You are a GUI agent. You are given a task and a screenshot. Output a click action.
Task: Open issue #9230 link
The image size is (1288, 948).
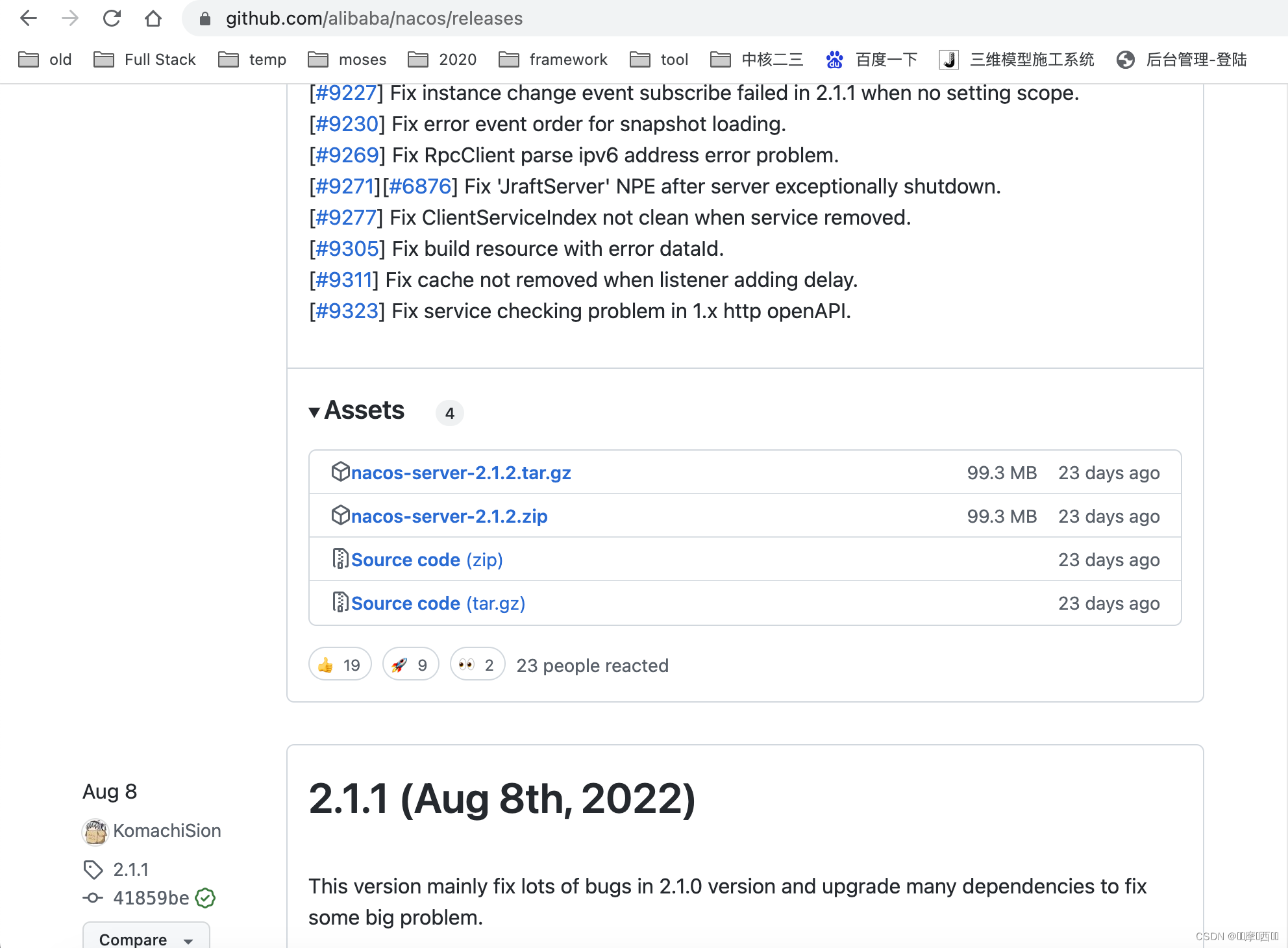point(347,124)
